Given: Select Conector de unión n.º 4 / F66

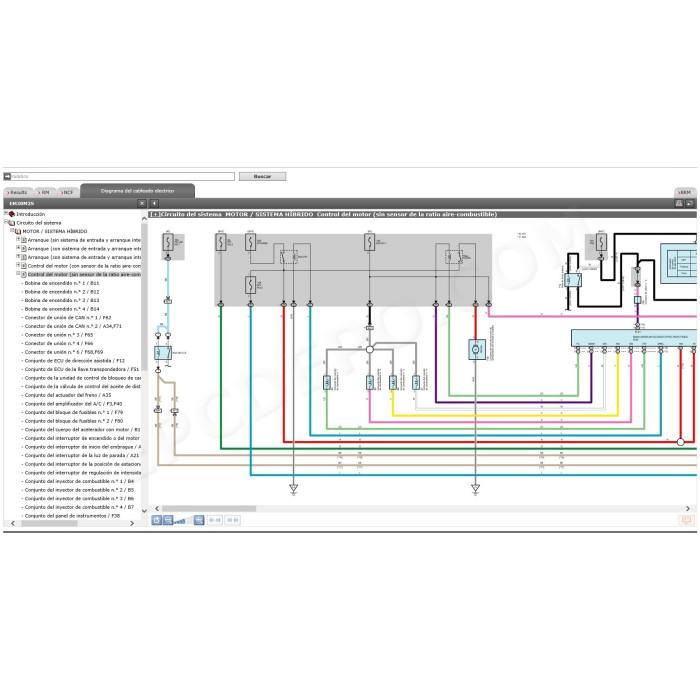Looking at the screenshot, I should coord(59,344).
